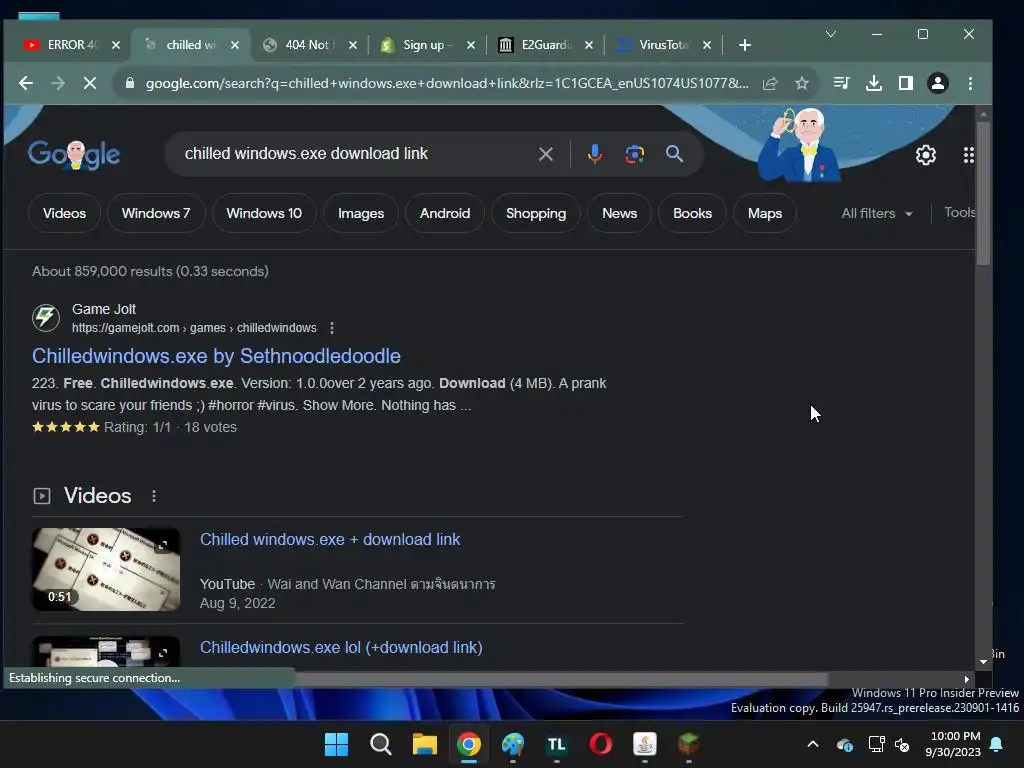Open Opera browser from taskbar
The width and height of the screenshot is (1024, 768).
[x=601, y=744]
